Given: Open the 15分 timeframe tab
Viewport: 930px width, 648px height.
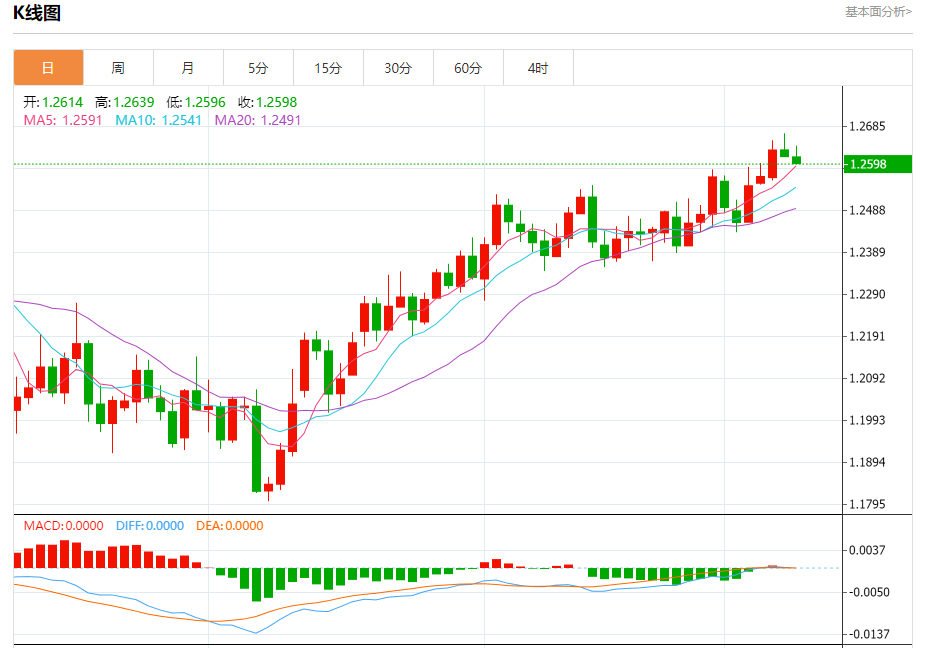Looking at the screenshot, I should (x=329, y=68).
